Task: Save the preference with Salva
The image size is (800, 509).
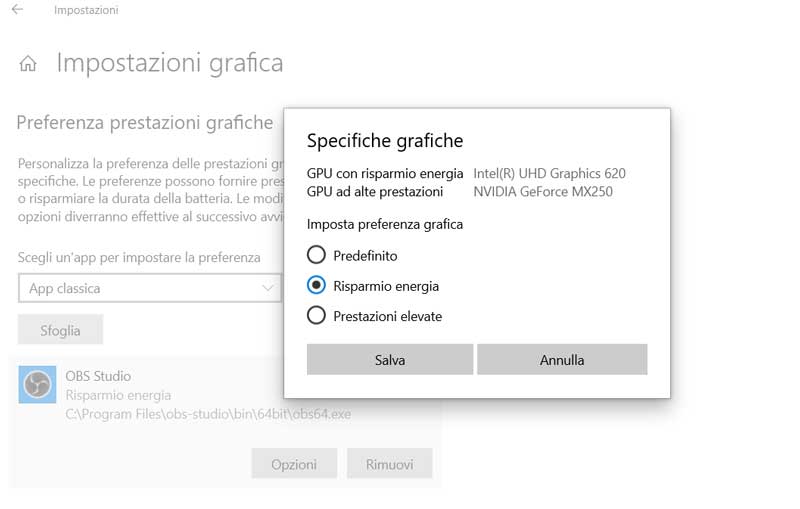Action: 390,360
